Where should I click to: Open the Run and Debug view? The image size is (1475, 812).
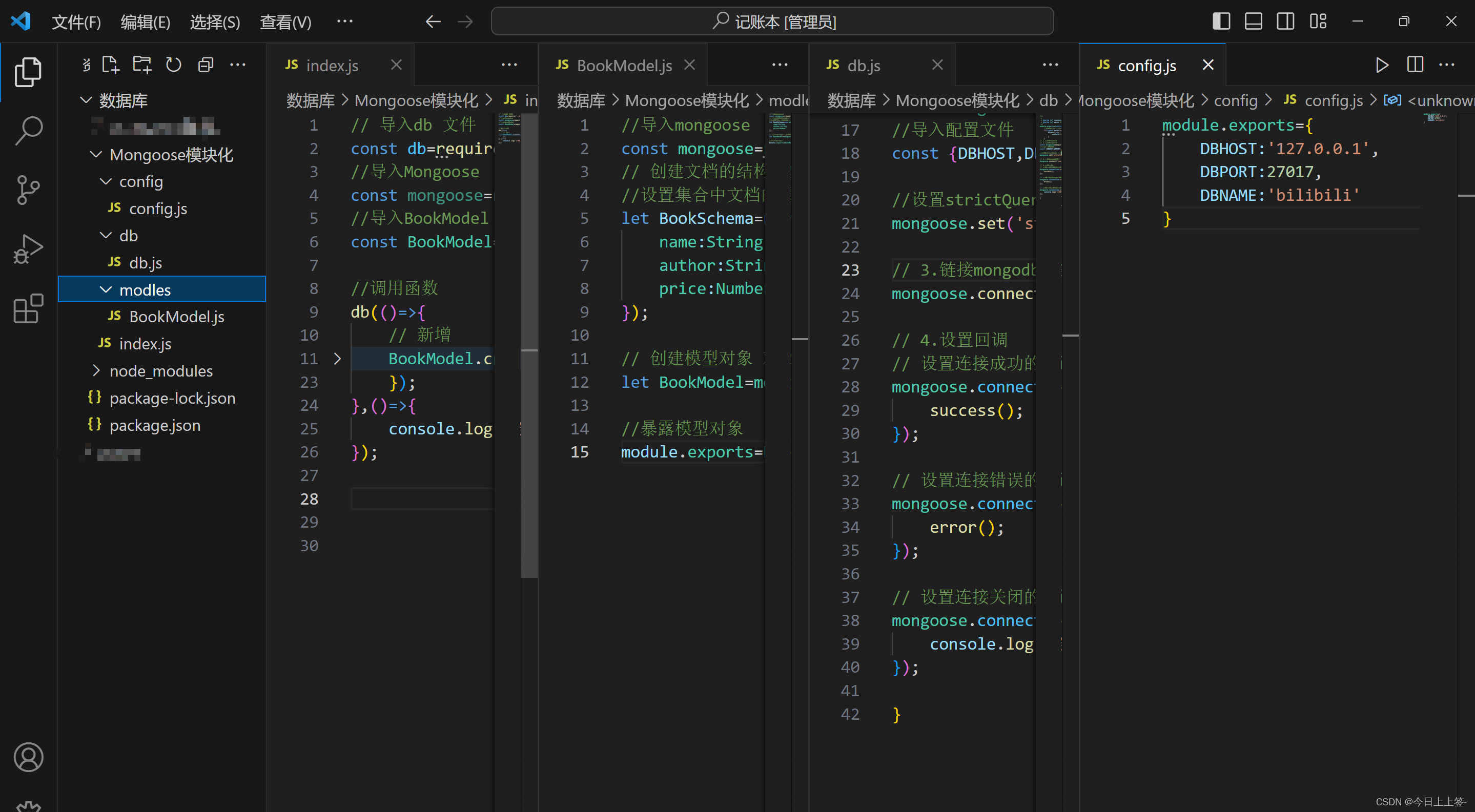point(28,249)
